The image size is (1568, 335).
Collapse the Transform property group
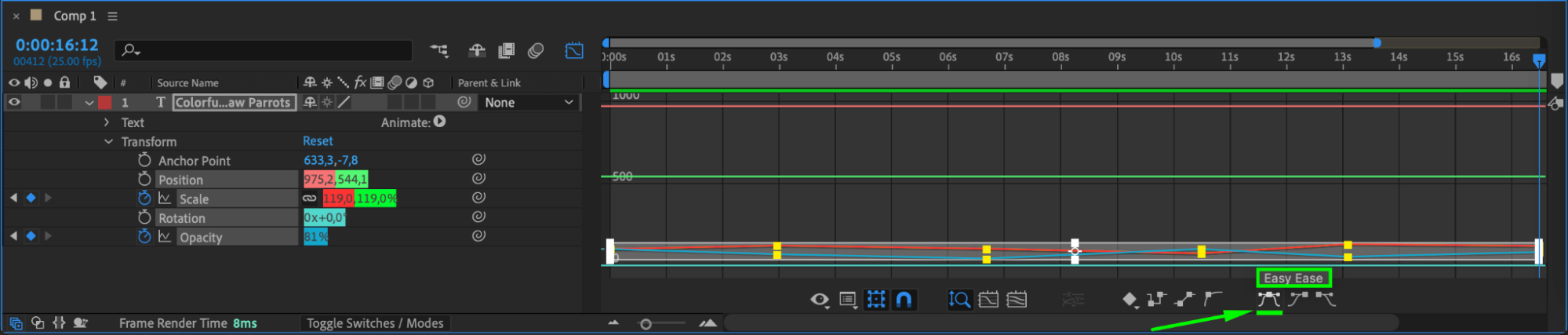(108, 142)
